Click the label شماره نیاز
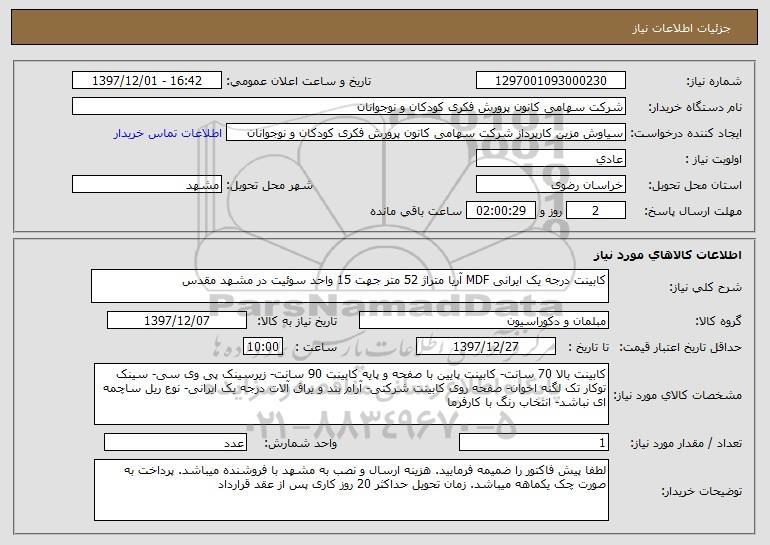Viewport: 770px width, 545px height. pyautogui.click(x=714, y=81)
